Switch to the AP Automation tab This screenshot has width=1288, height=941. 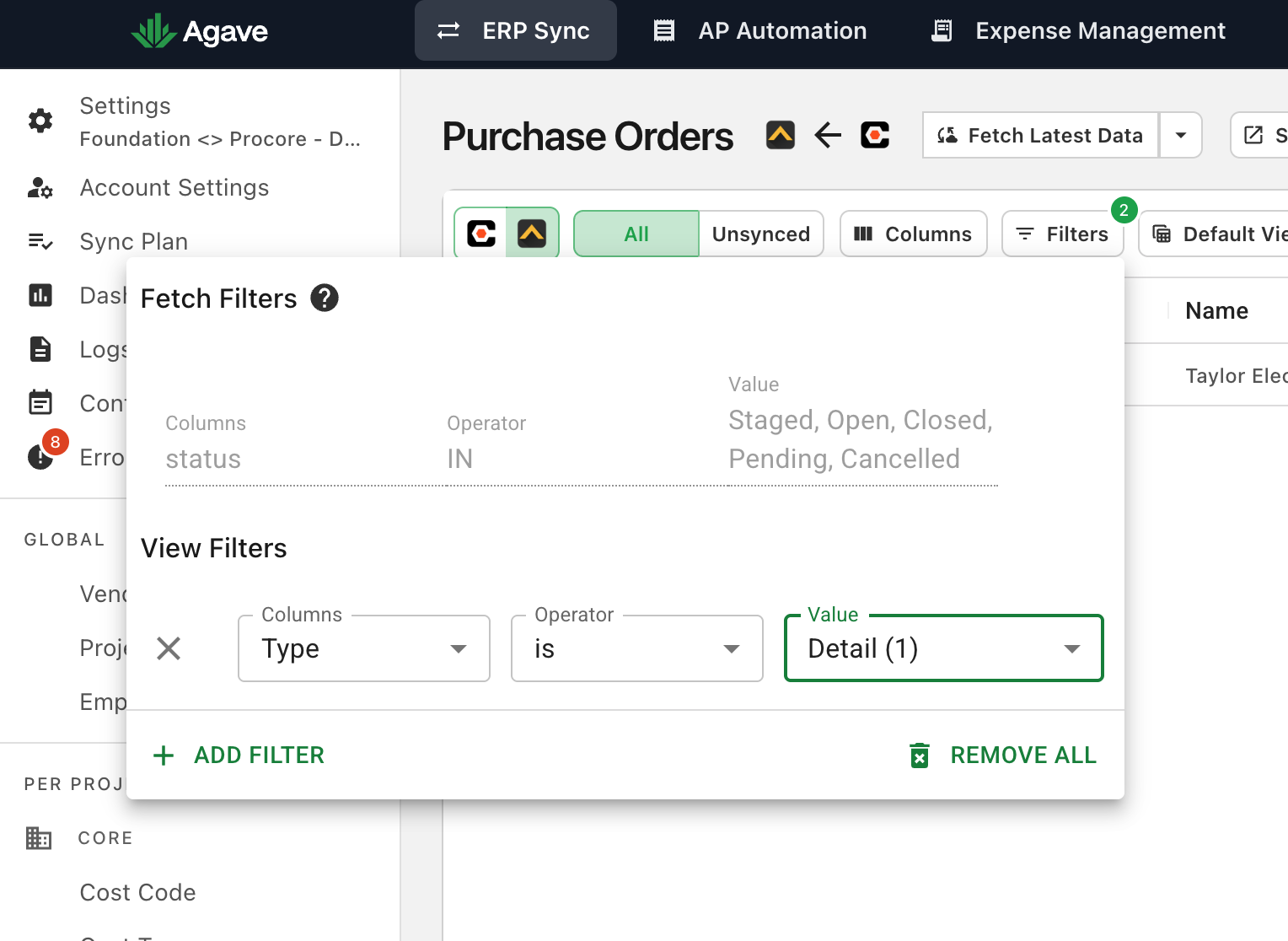click(x=760, y=31)
